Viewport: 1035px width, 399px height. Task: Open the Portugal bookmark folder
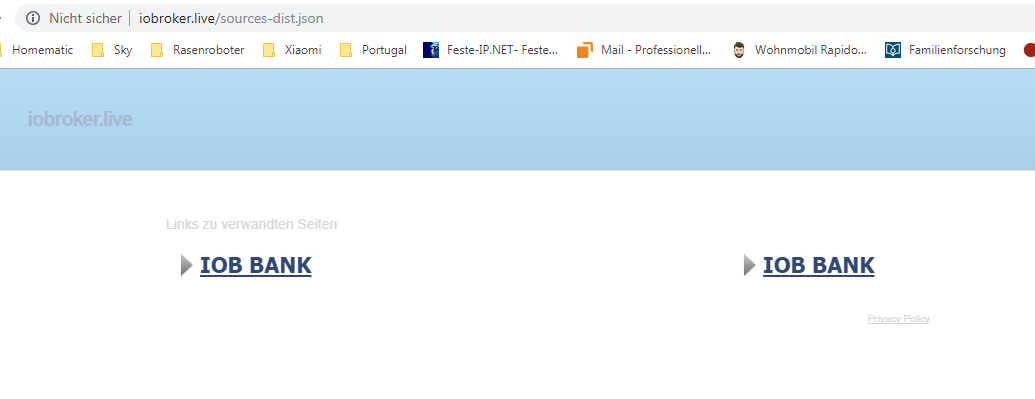pos(374,50)
